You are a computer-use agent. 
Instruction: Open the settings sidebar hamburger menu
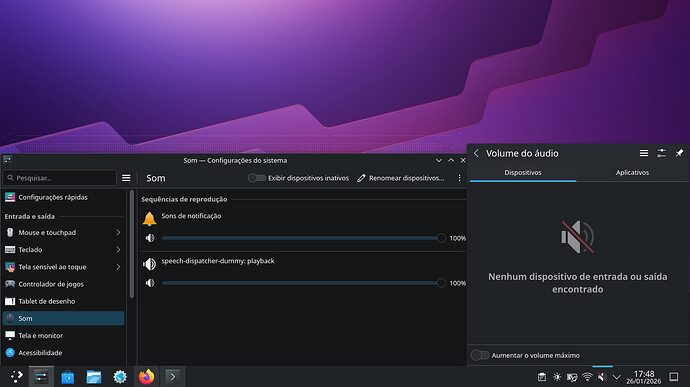[126, 178]
